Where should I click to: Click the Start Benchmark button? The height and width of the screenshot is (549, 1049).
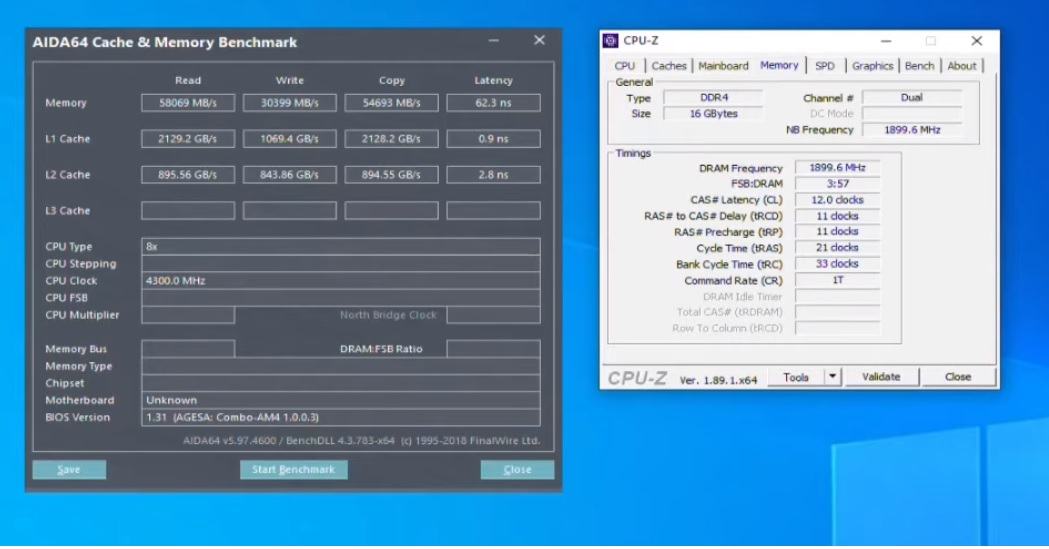pyautogui.click(x=293, y=469)
